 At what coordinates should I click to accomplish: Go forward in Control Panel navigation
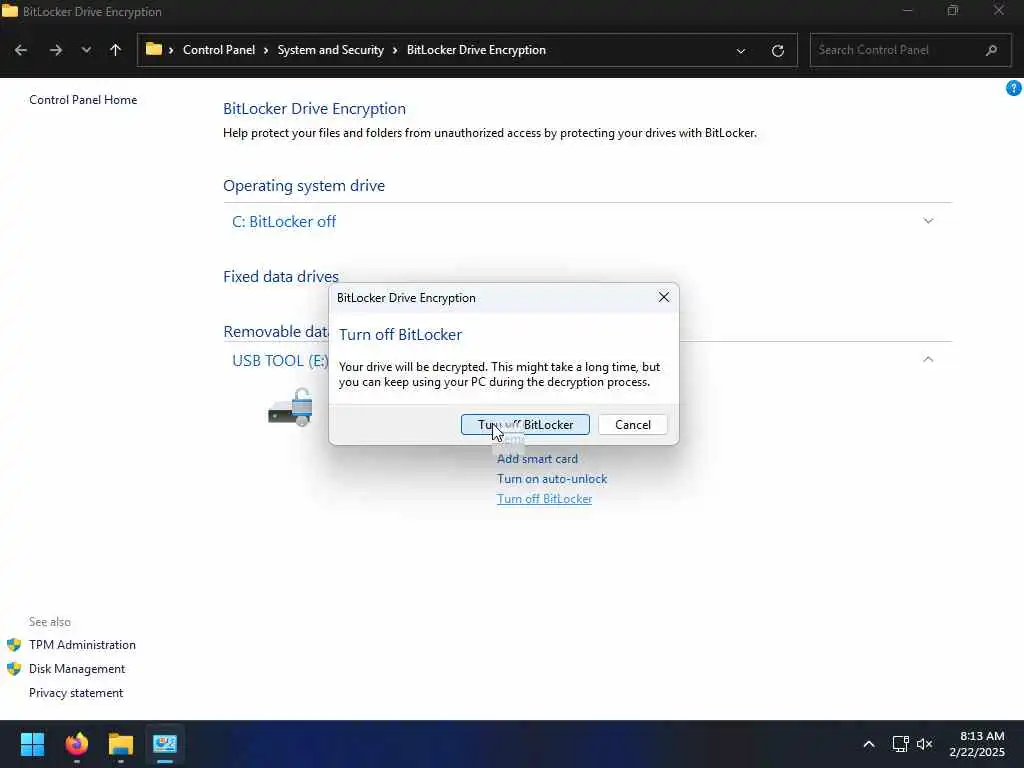pos(56,50)
